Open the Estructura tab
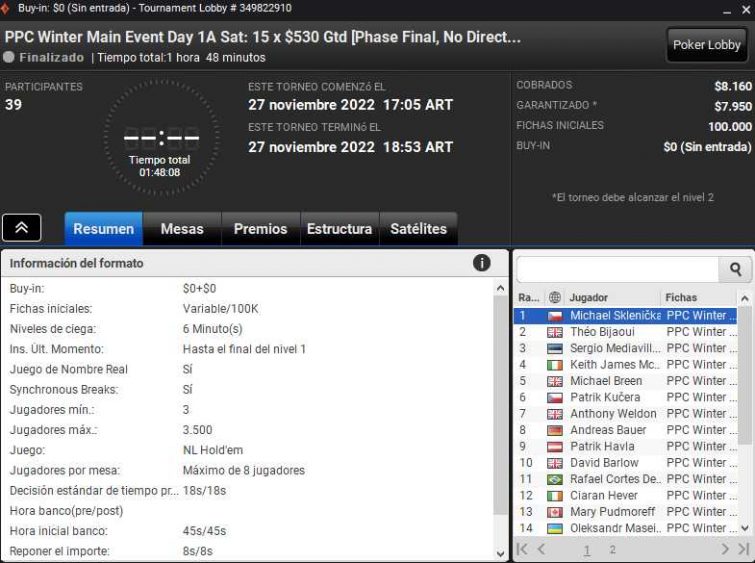The image size is (755, 563). point(339,229)
